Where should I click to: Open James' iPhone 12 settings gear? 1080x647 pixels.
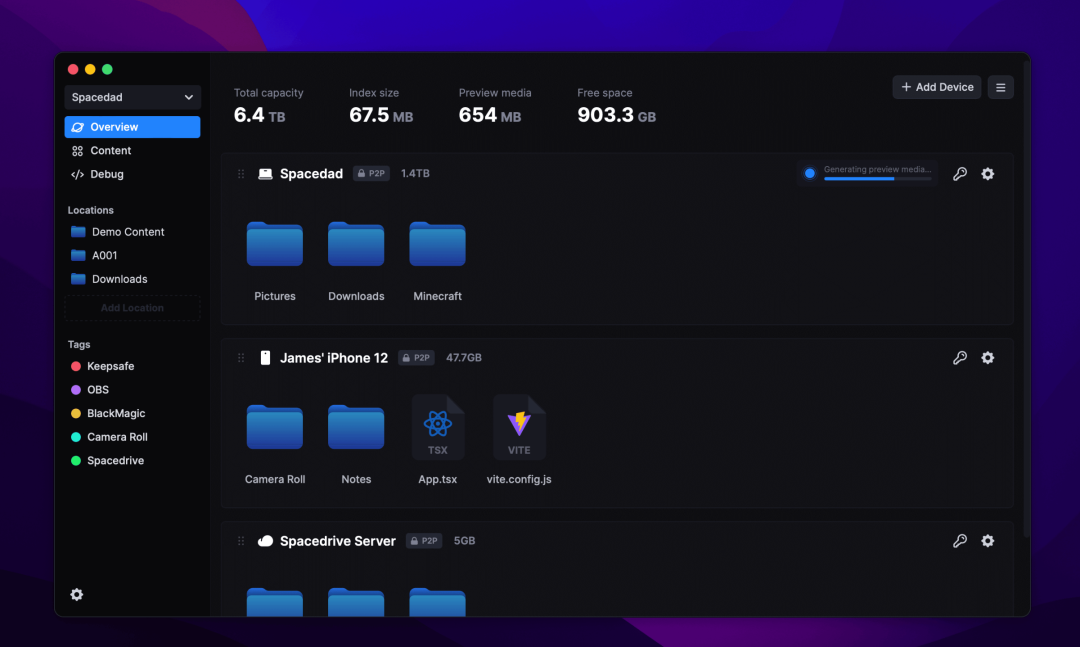(988, 358)
